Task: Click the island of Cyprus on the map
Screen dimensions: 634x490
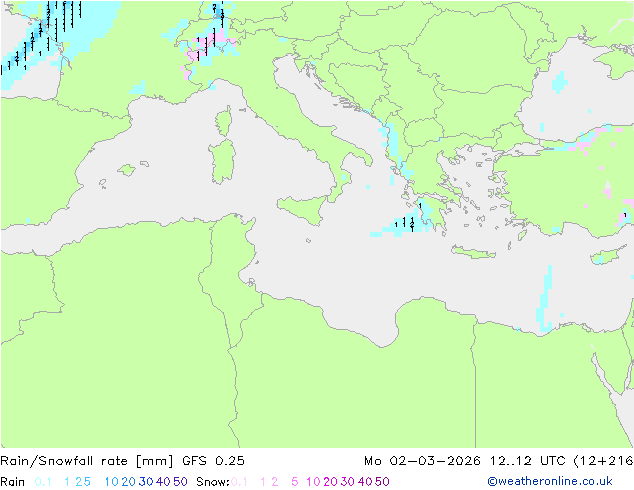Action: [x=607, y=256]
